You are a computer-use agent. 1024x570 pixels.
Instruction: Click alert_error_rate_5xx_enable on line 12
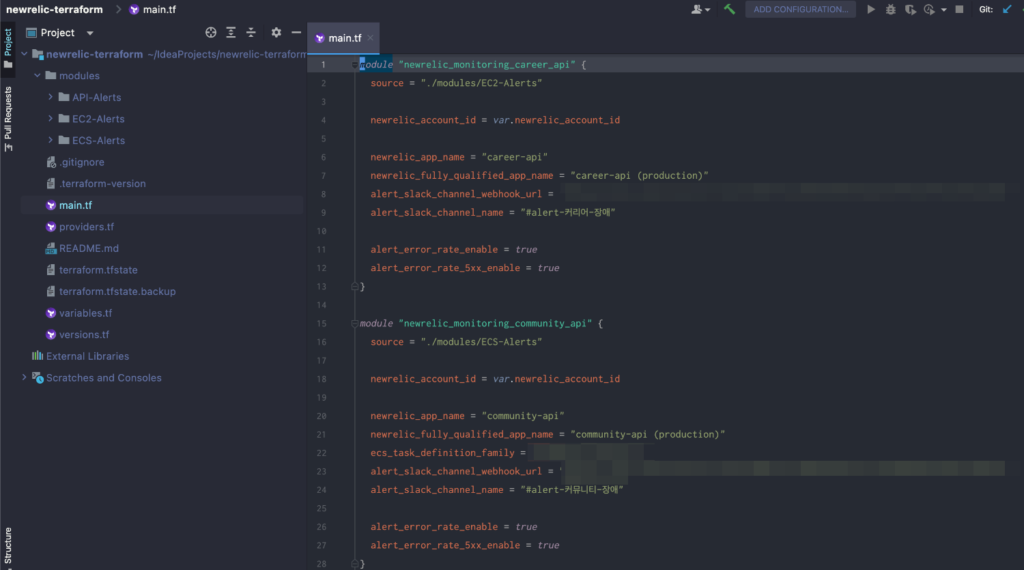click(445, 268)
